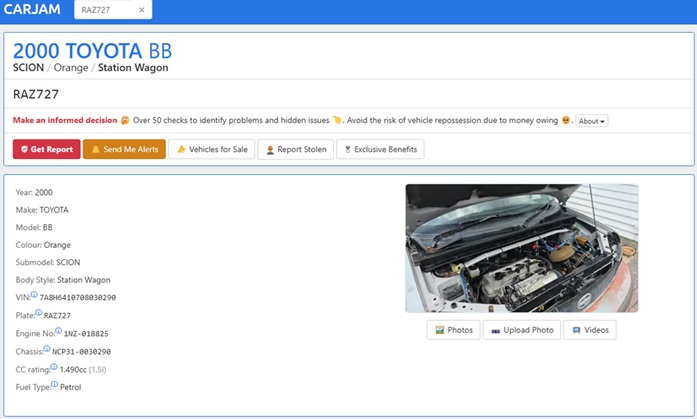Click the Station Wagon subtitle text
The image size is (697, 419).
click(133, 68)
